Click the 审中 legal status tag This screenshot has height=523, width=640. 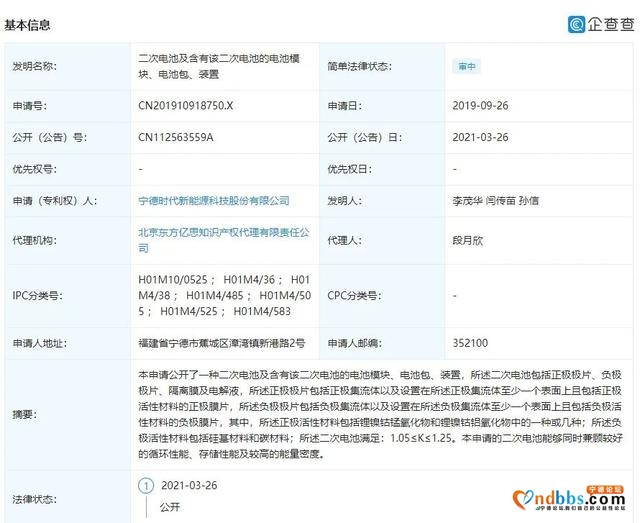click(467, 66)
